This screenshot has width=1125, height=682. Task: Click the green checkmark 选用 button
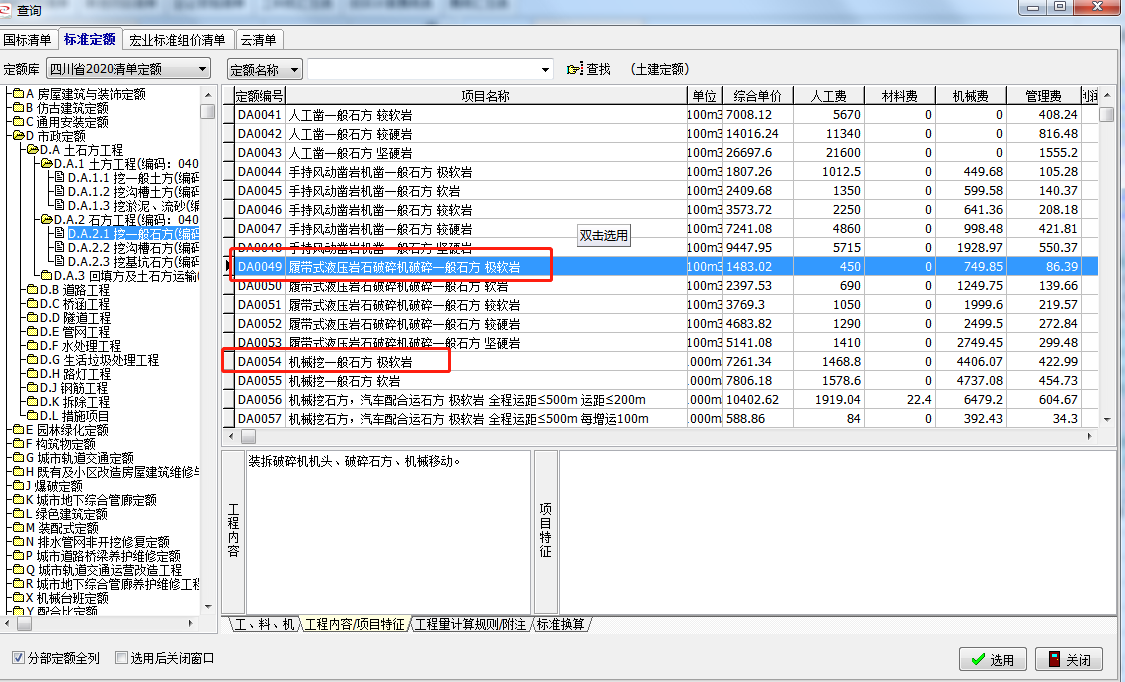(993, 659)
